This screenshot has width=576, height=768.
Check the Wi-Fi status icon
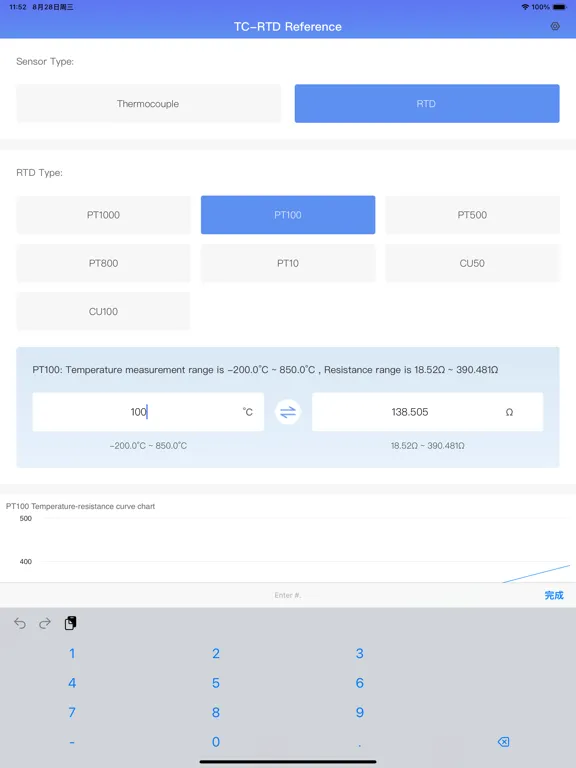(525, 7)
